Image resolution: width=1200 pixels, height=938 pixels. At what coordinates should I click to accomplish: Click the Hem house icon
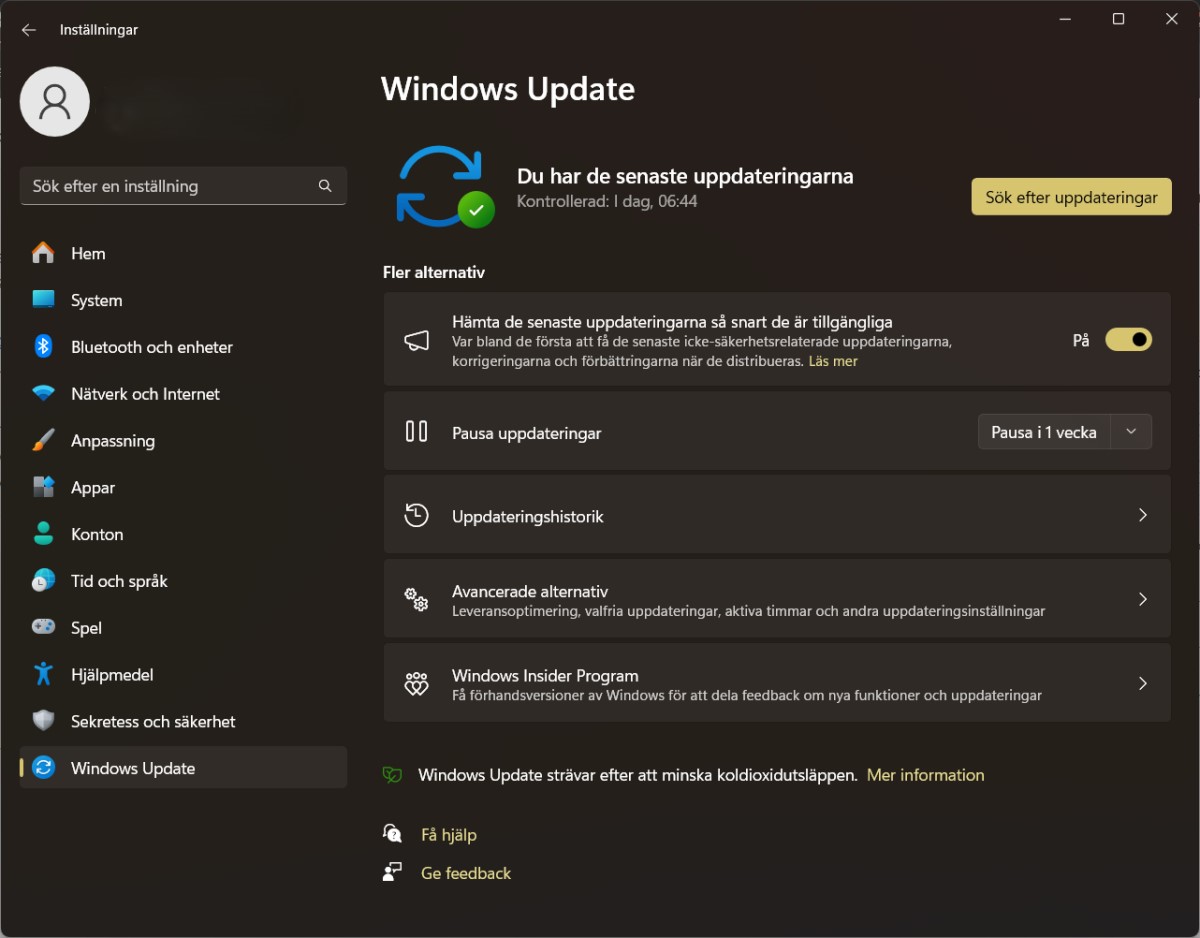[x=43, y=253]
